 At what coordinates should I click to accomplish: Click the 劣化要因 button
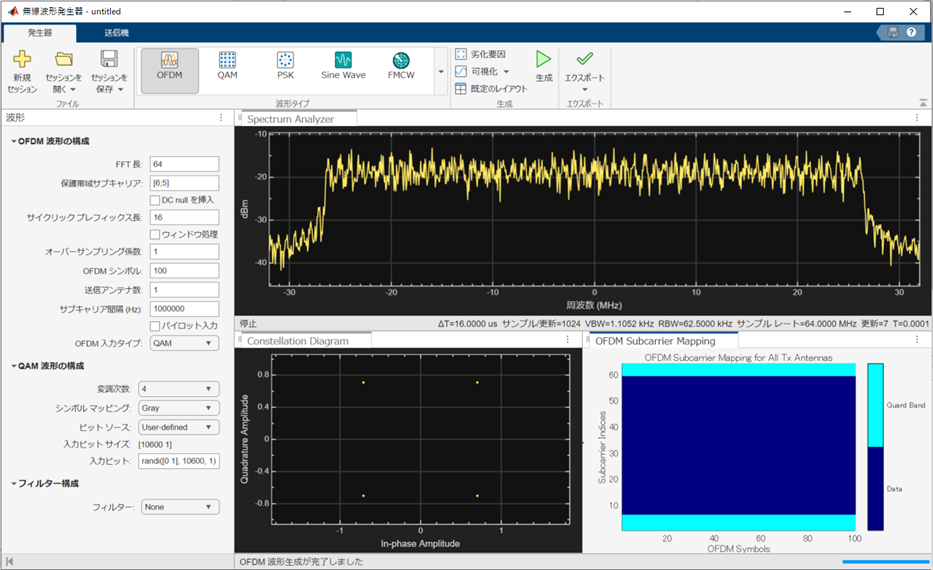[x=480, y=54]
